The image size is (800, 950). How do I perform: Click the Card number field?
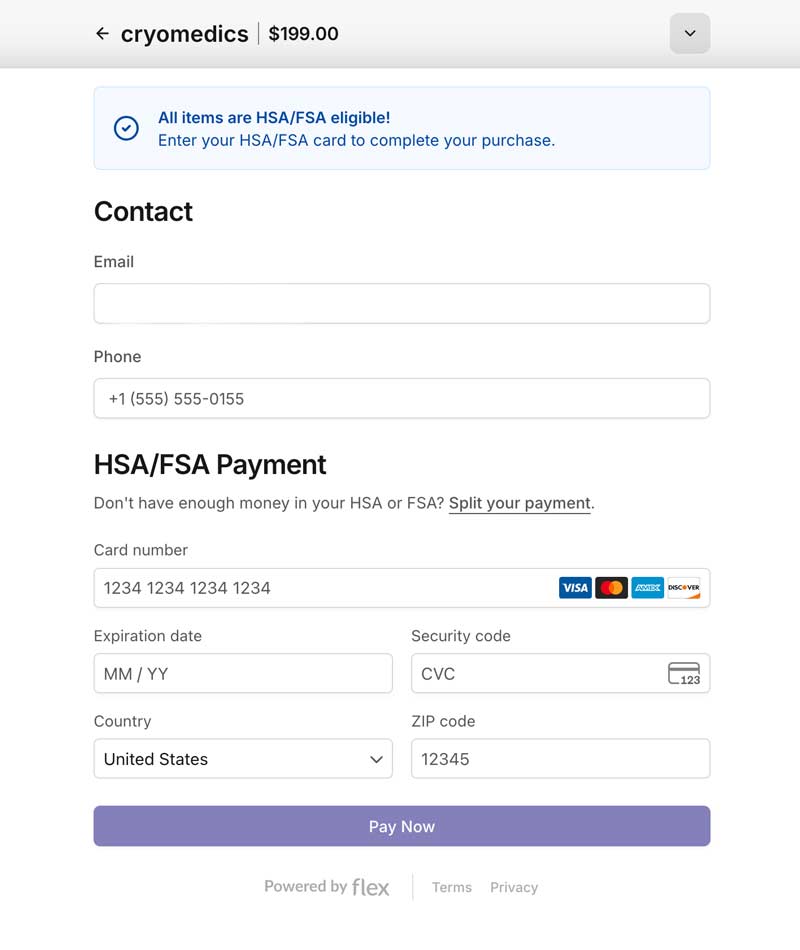(x=300, y=588)
